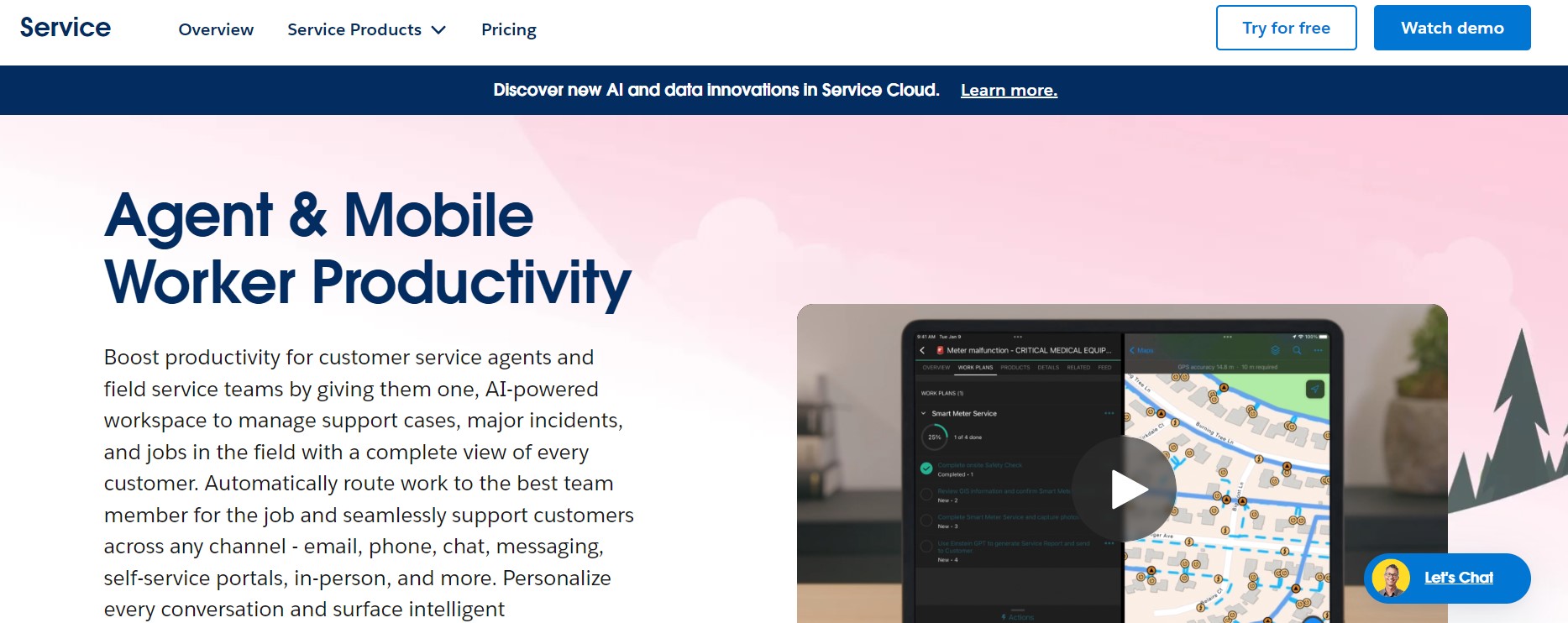Toggle the green completed Safety Check checkmark
The width and height of the screenshot is (1568, 623).
[x=926, y=469]
